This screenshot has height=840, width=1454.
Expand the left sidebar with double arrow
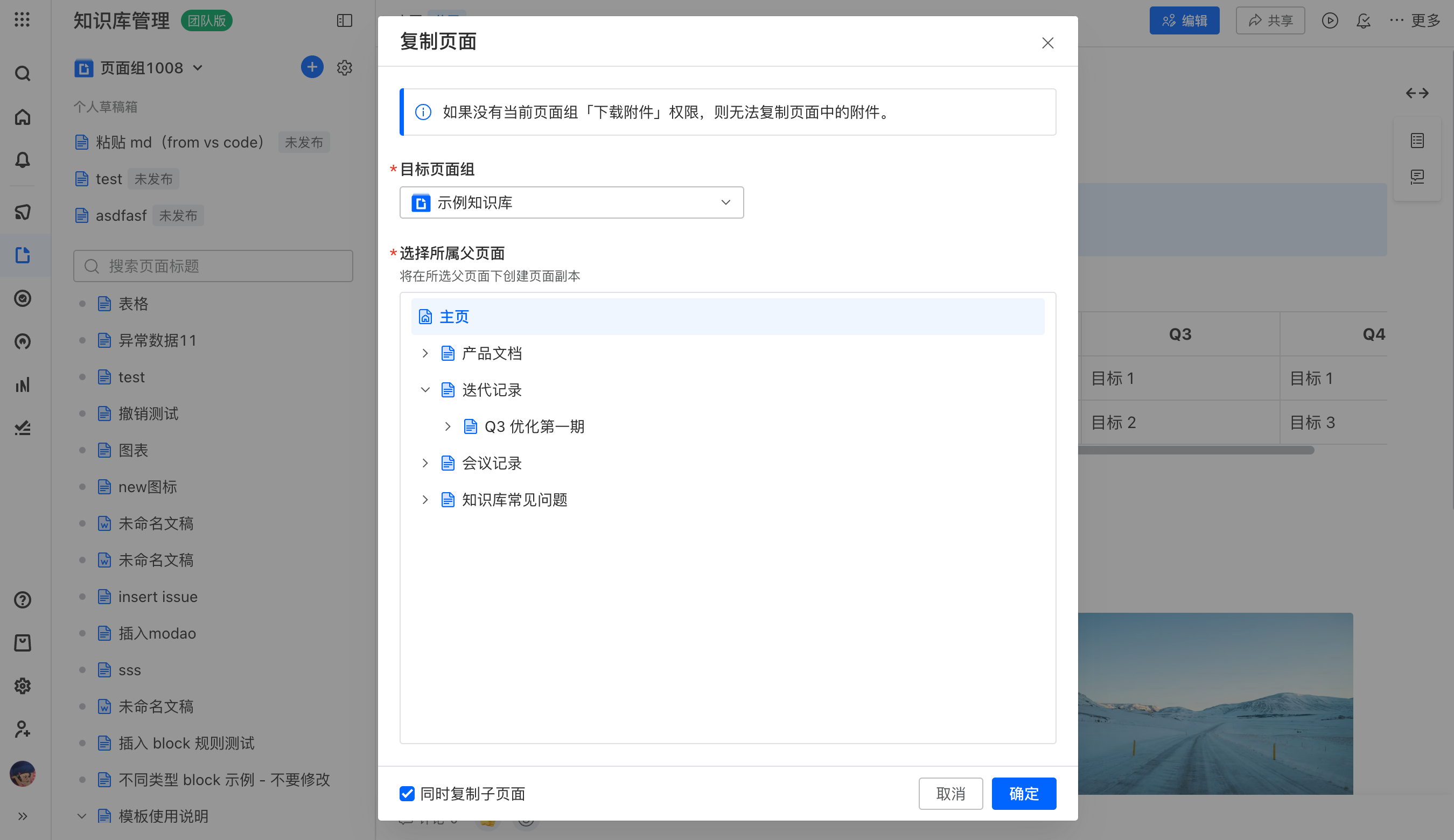tap(23, 816)
